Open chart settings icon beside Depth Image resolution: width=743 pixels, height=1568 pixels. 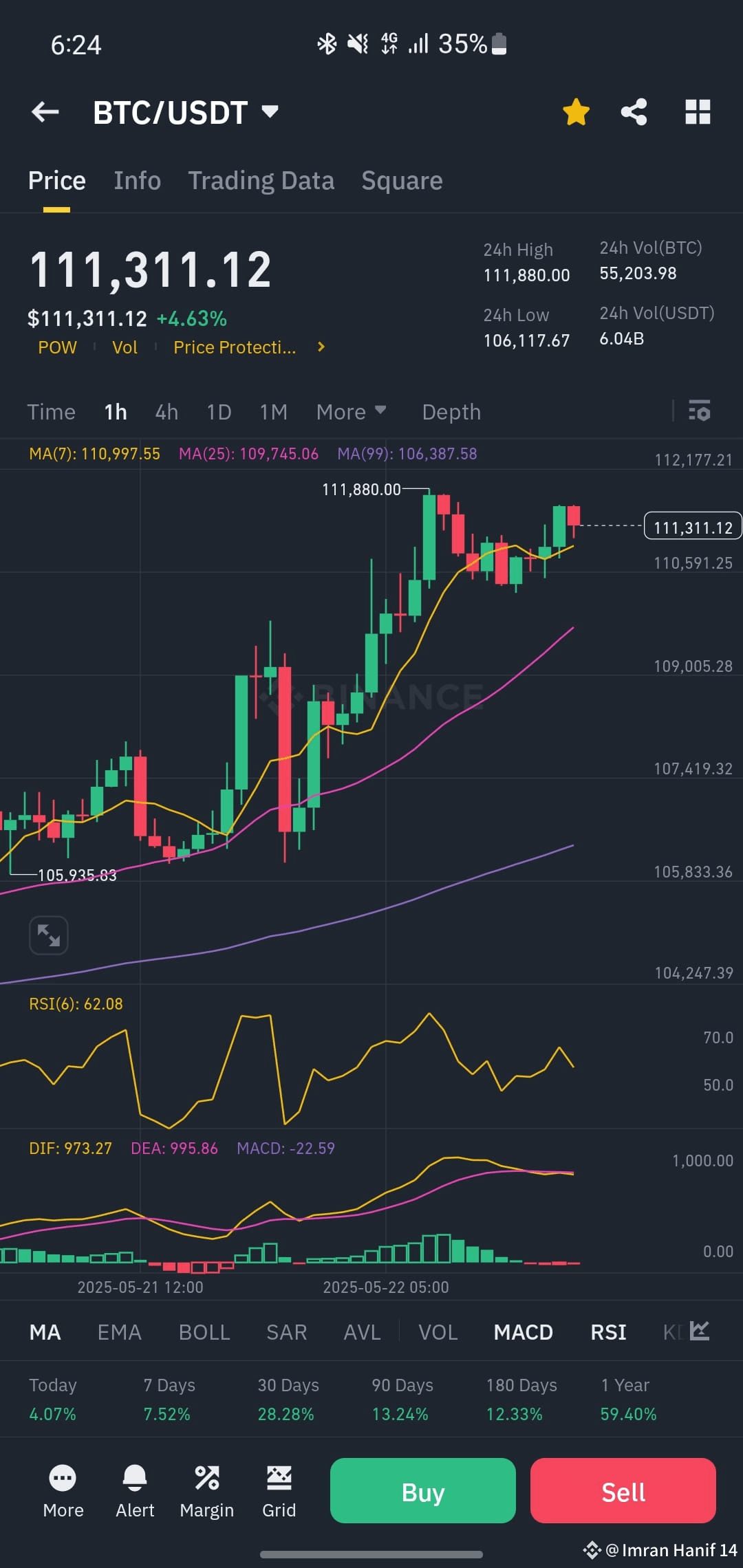point(700,411)
